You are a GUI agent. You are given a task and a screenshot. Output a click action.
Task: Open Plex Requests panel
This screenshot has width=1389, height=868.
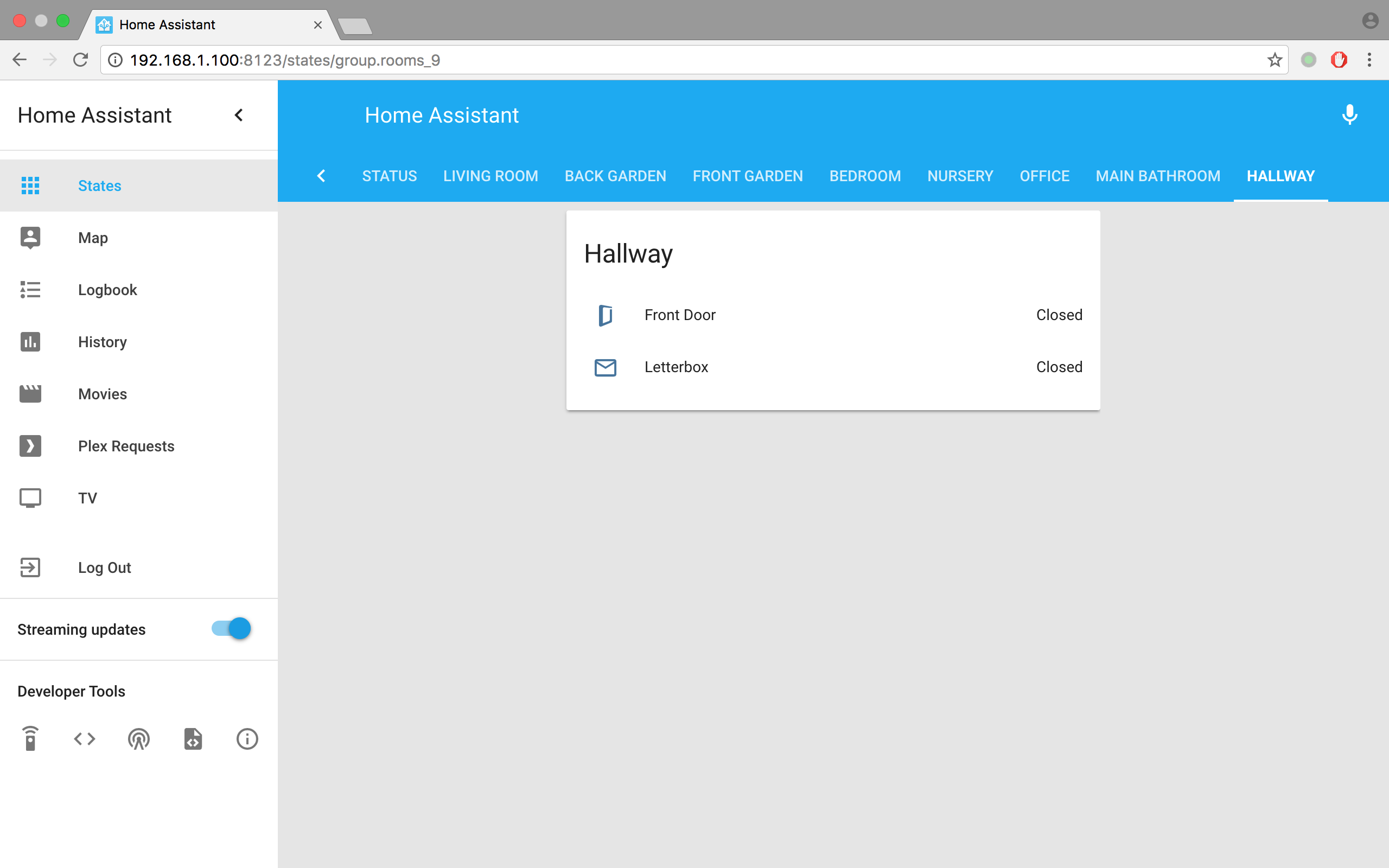pyautogui.click(x=126, y=446)
